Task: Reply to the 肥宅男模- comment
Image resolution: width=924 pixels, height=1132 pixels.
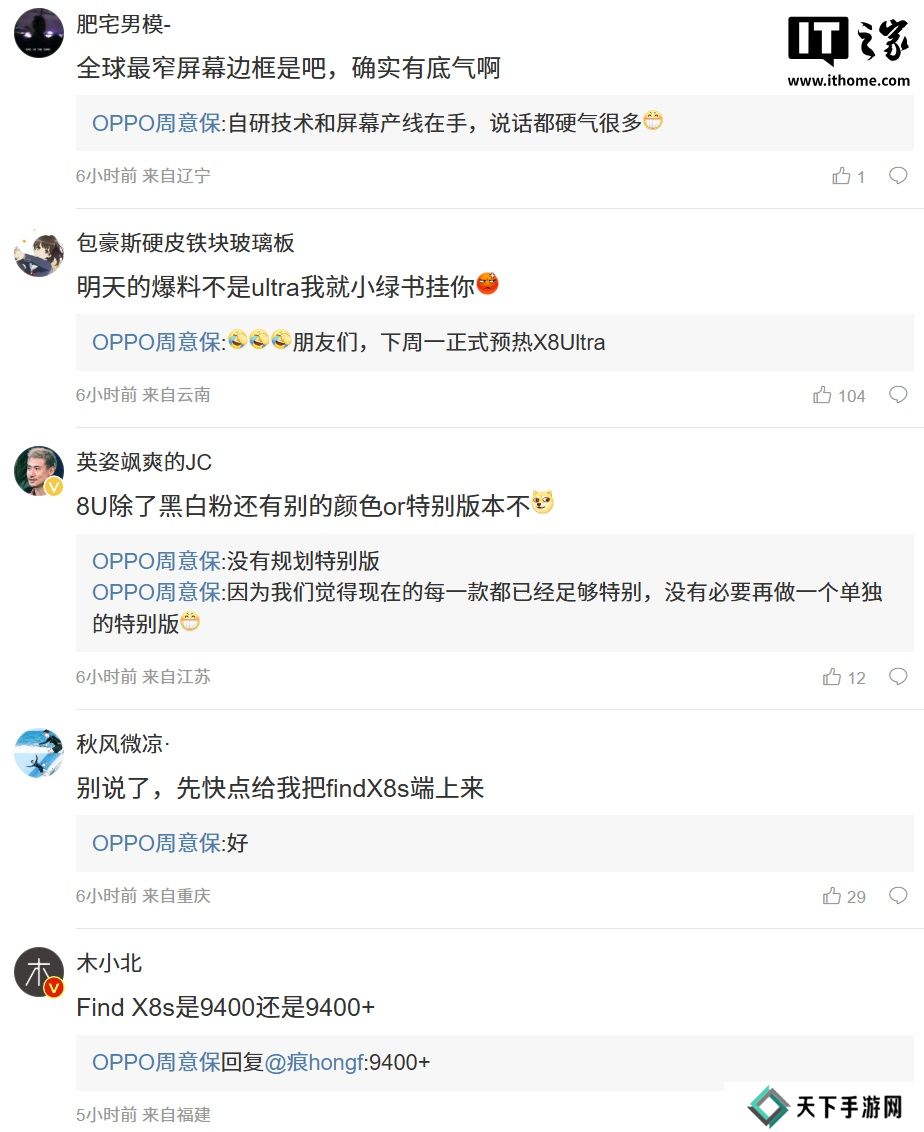Action: [898, 176]
